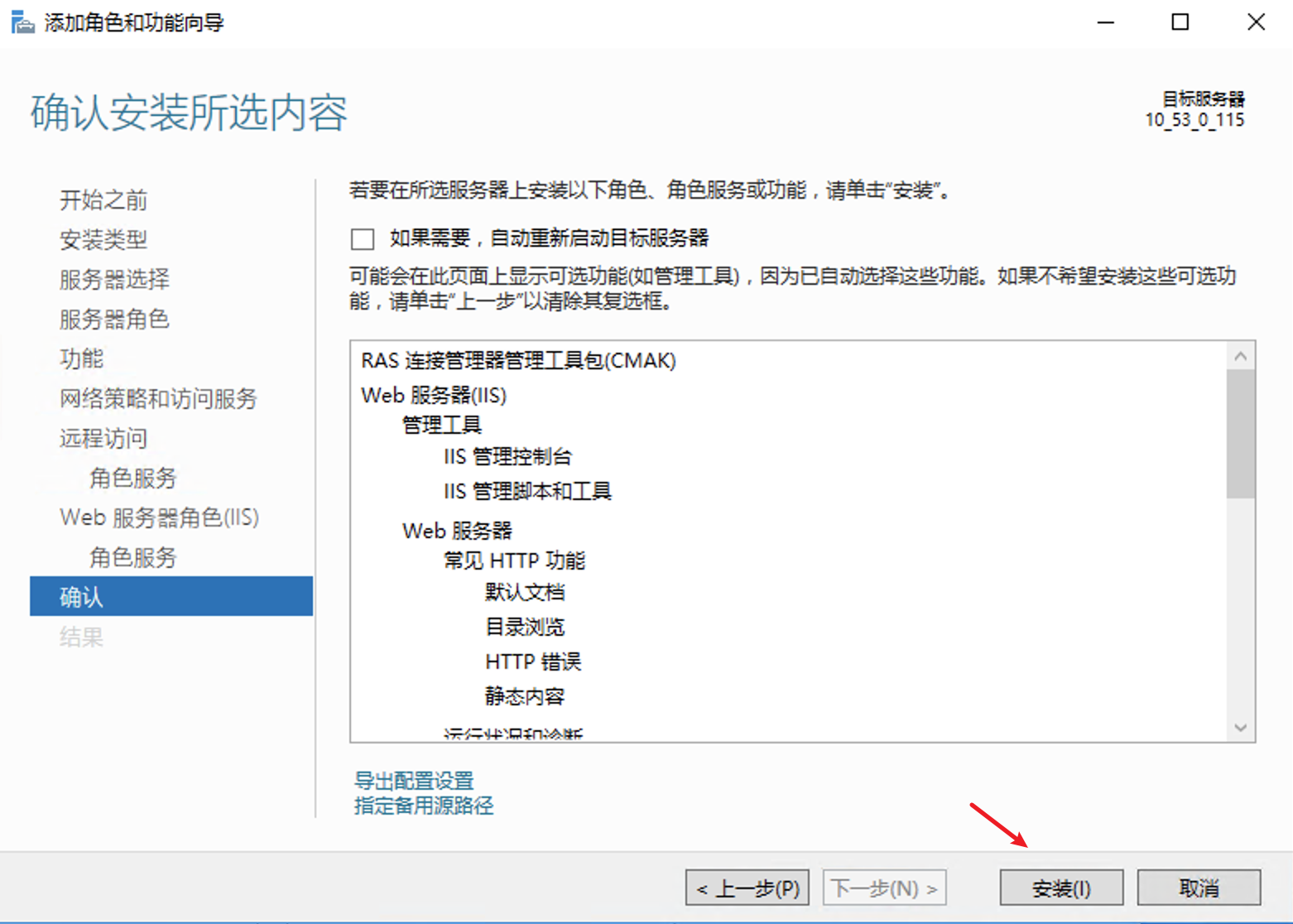Select IIS 管理控制台 in the feature list
Viewport: 1293px width, 924px height.
[507, 456]
